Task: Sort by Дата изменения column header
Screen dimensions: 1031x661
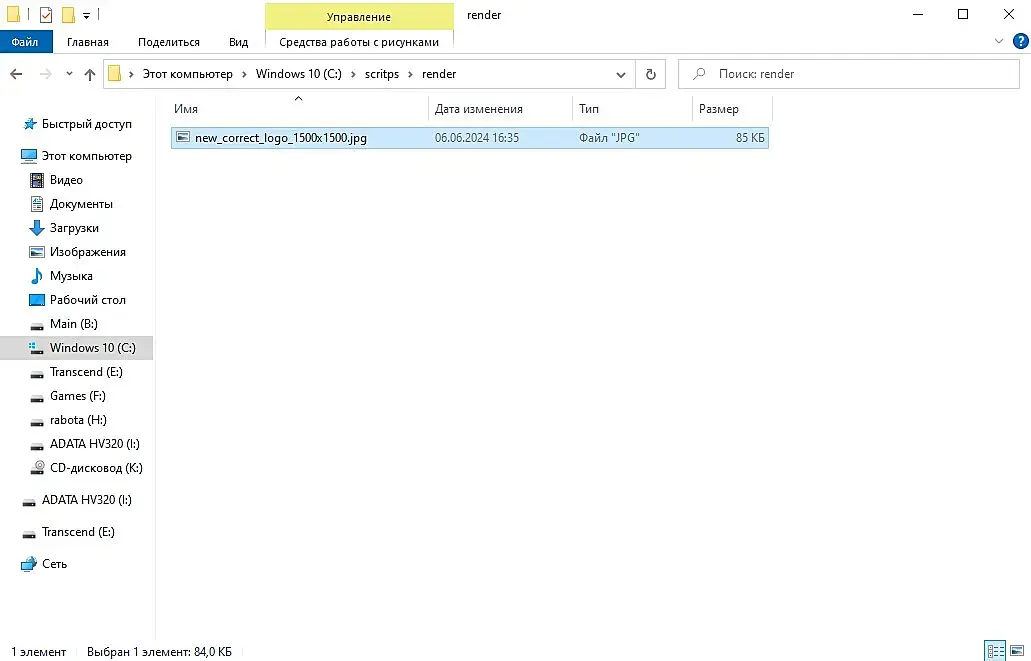Action: pos(500,109)
